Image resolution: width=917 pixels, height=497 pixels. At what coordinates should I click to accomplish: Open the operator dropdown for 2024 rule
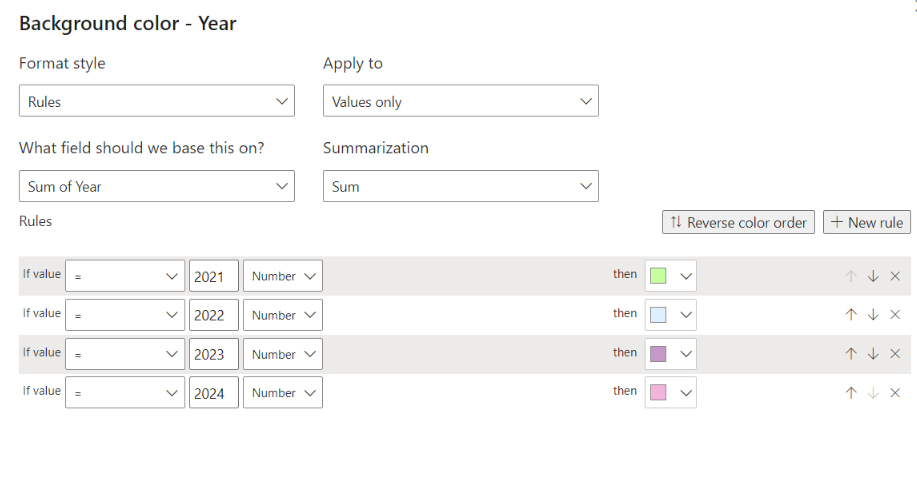pos(125,392)
